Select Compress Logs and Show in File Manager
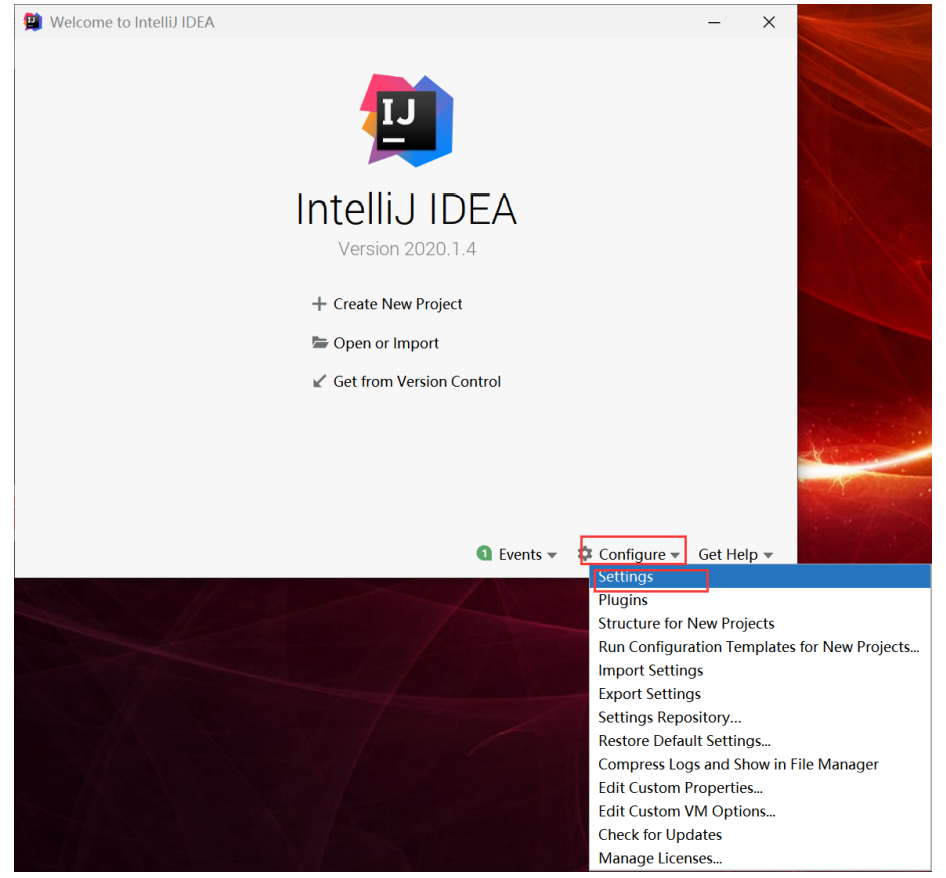 760,765
